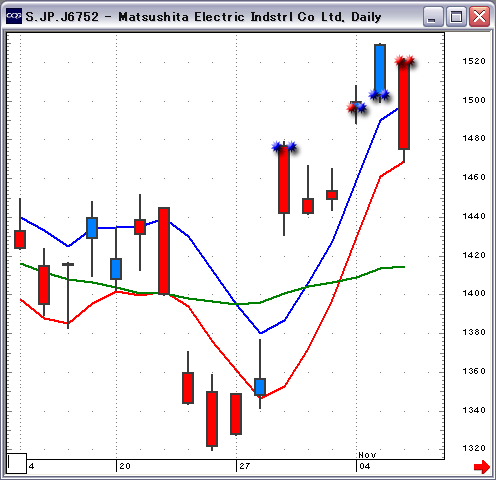Image resolution: width=496 pixels, height=480 pixels.
Task: Maximize the chart window
Action: coord(456,16)
